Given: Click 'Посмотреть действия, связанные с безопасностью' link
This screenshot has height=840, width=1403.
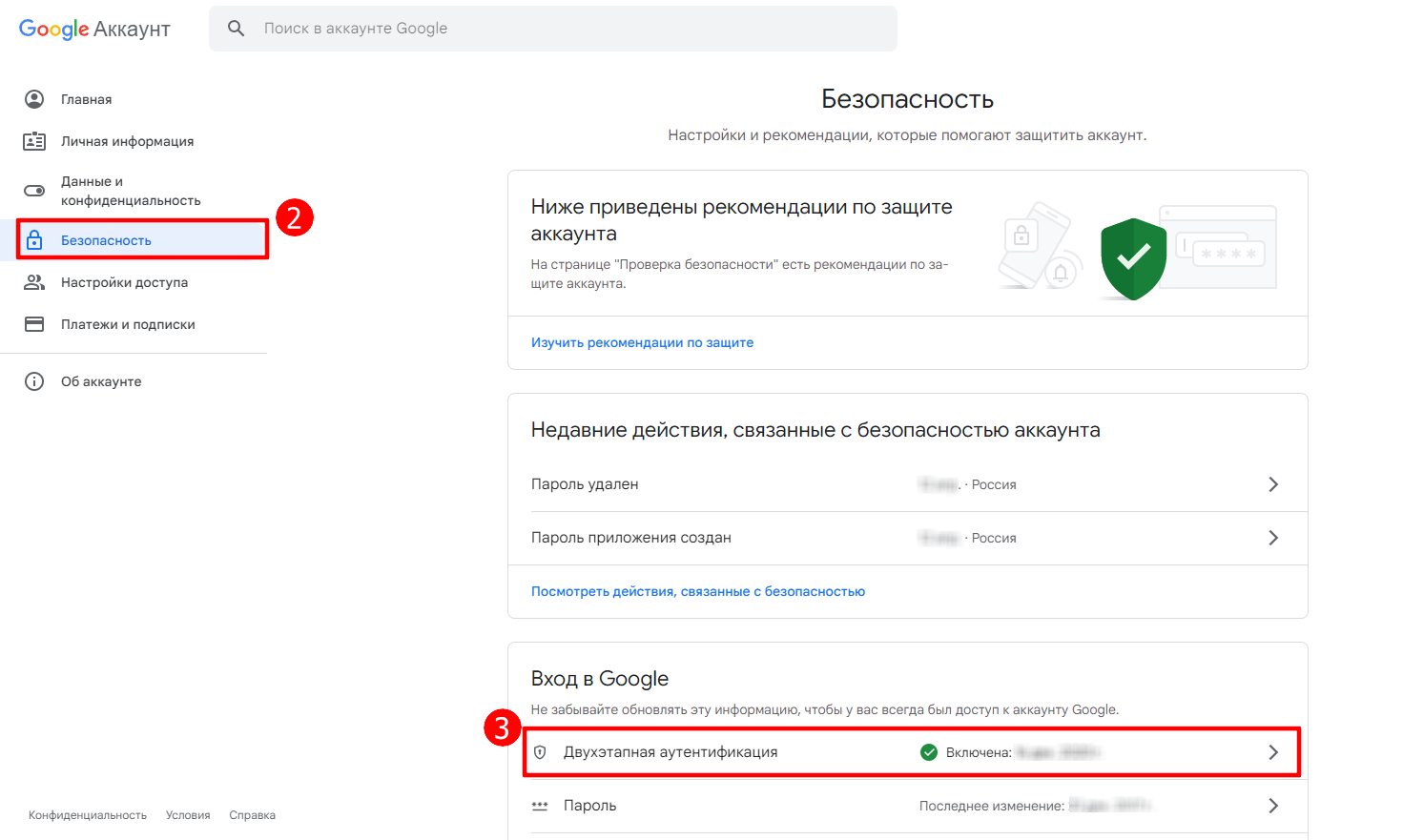Looking at the screenshot, I should 698,591.
